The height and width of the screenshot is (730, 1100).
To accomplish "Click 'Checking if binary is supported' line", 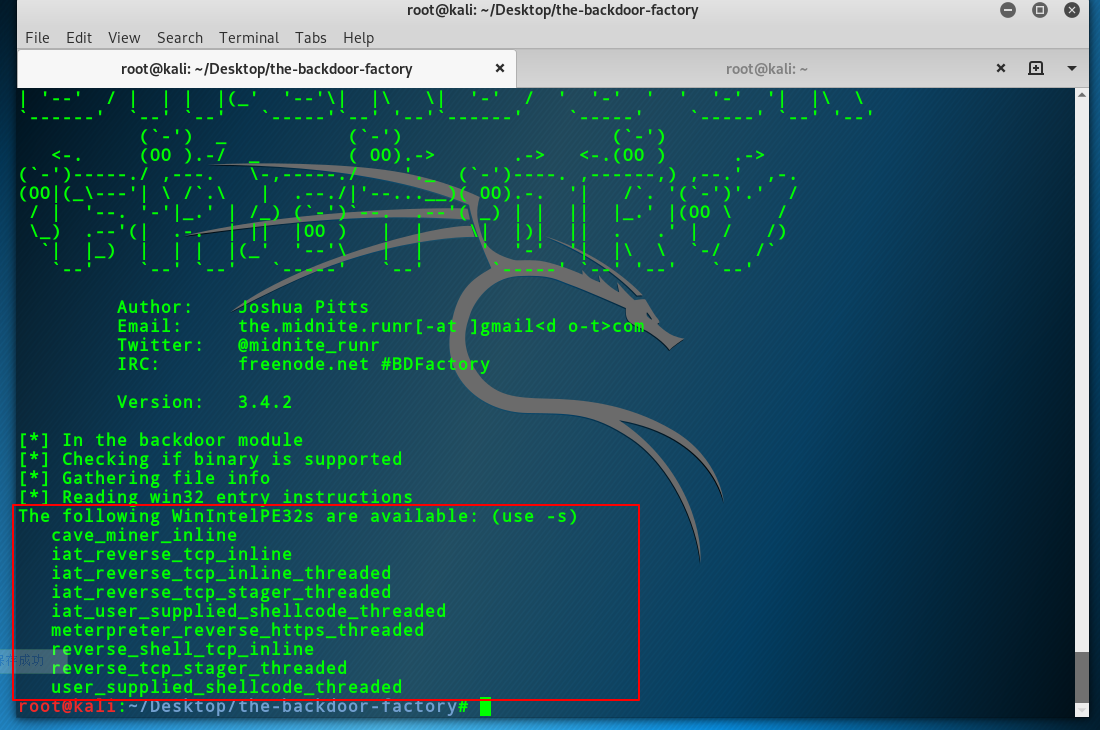I will [210, 459].
